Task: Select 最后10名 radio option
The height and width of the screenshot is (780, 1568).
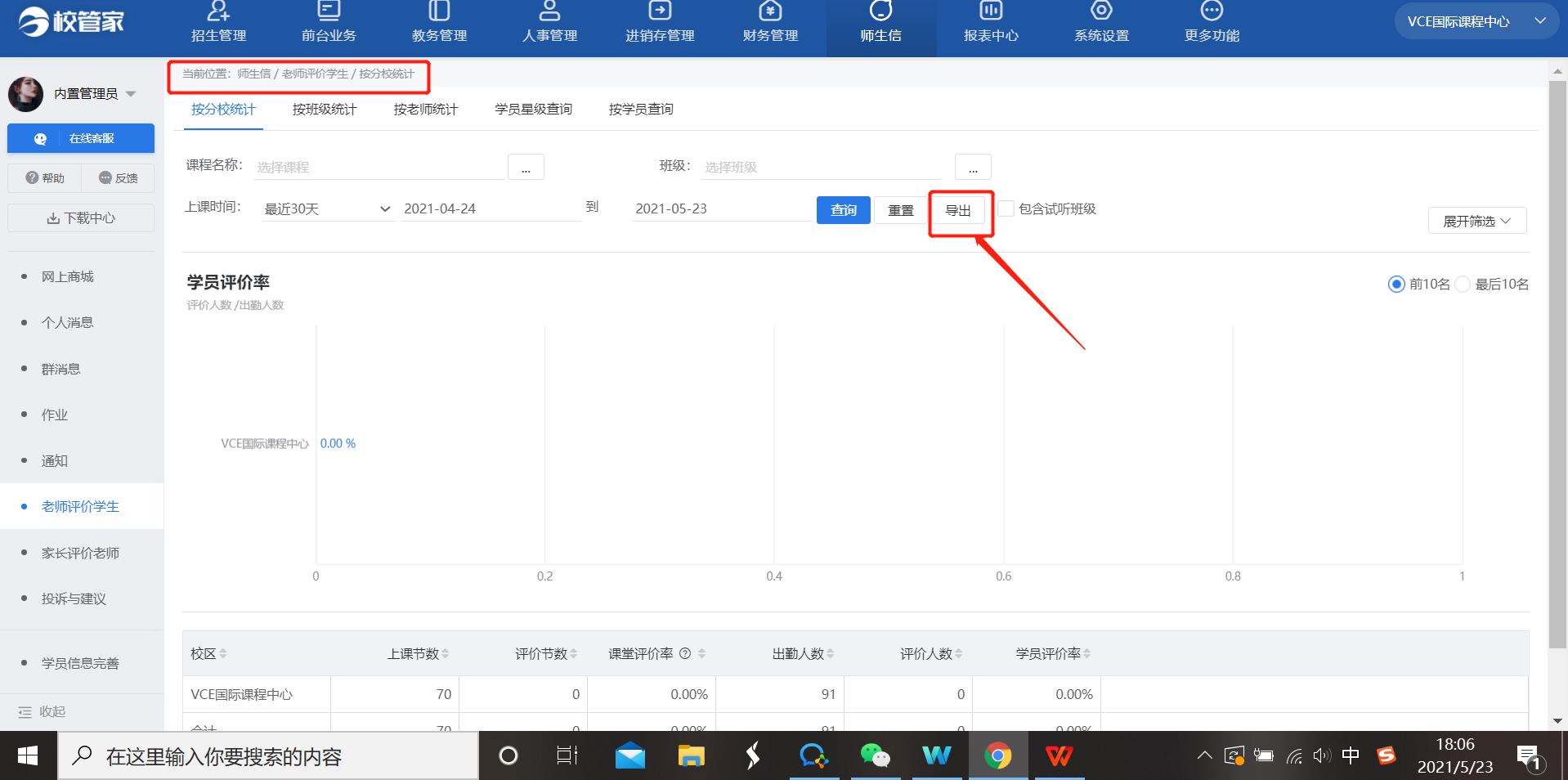Action: pyautogui.click(x=1463, y=284)
